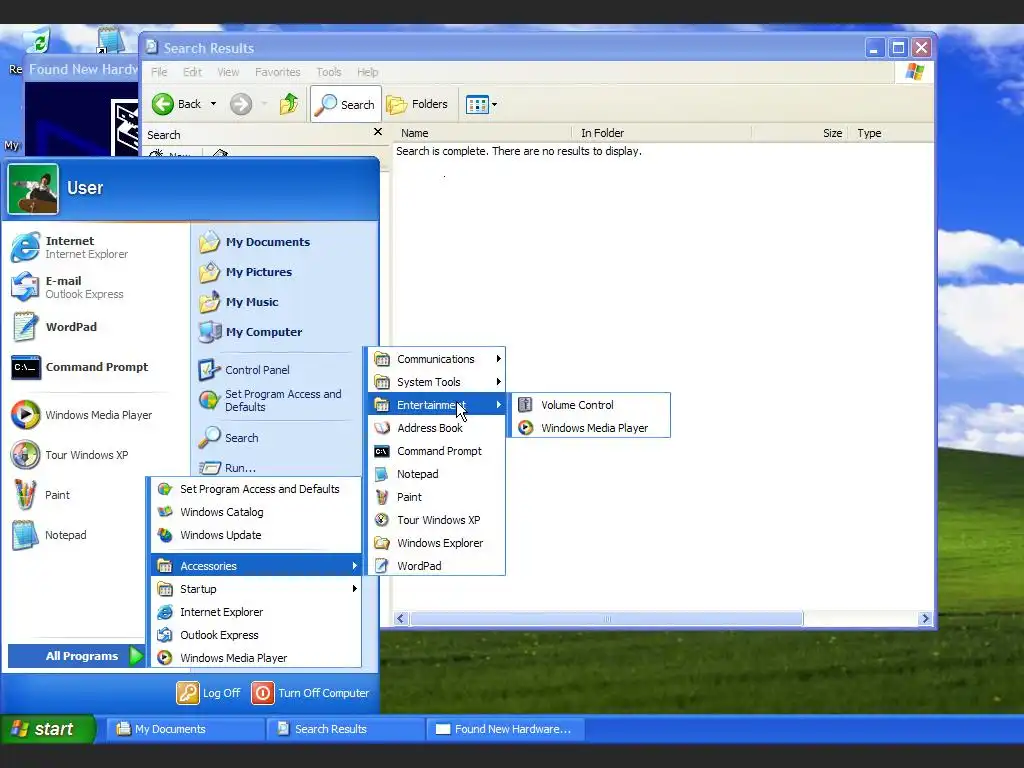
Task: Click the horizontal scrollbar left arrow
Action: click(x=401, y=618)
